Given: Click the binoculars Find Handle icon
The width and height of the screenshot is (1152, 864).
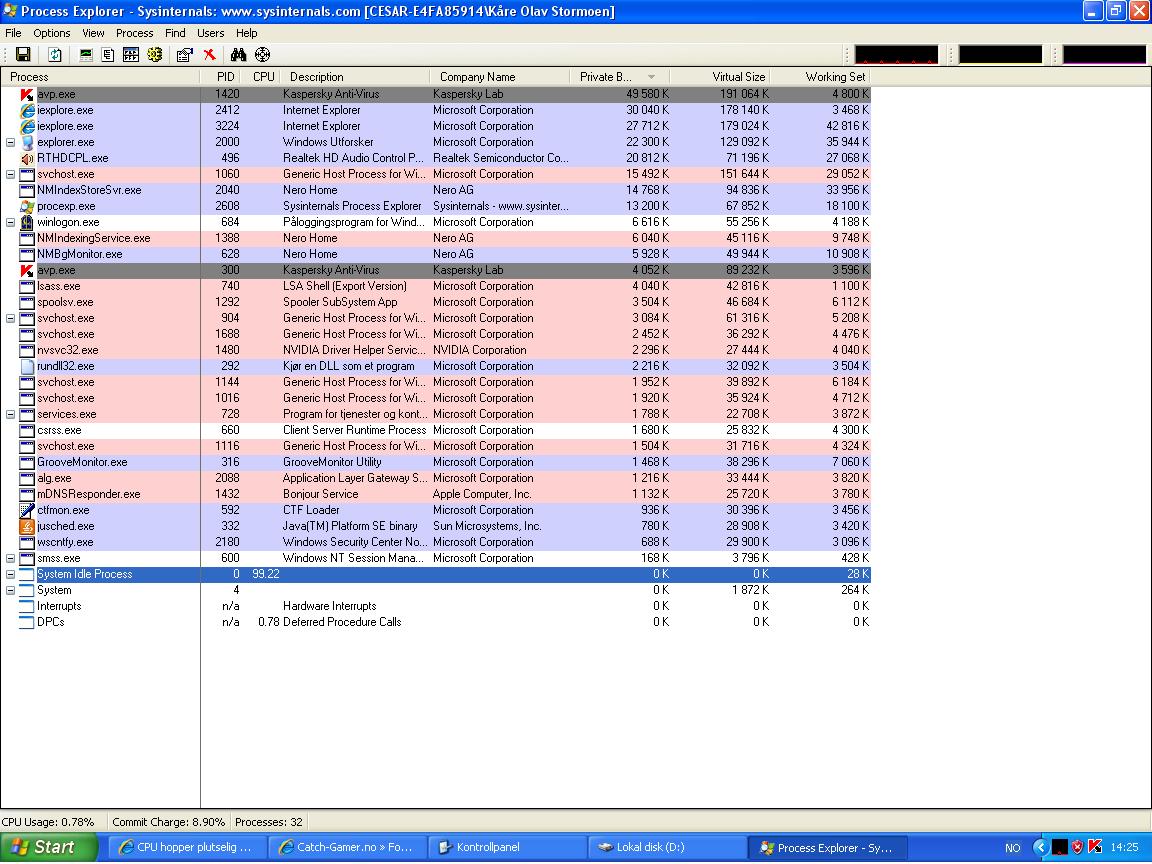Looking at the screenshot, I should tap(238, 54).
